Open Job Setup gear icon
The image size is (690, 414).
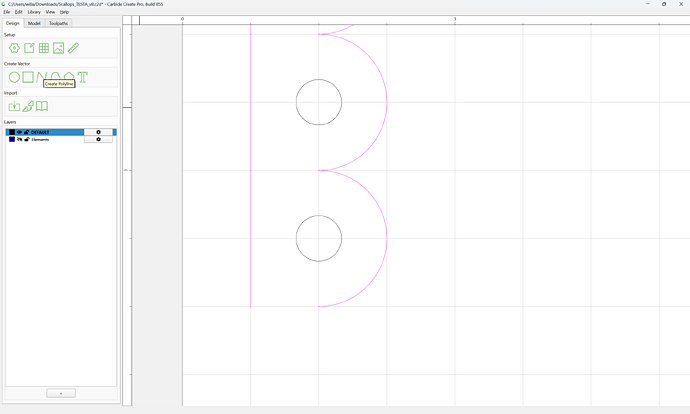click(x=14, y=48)
